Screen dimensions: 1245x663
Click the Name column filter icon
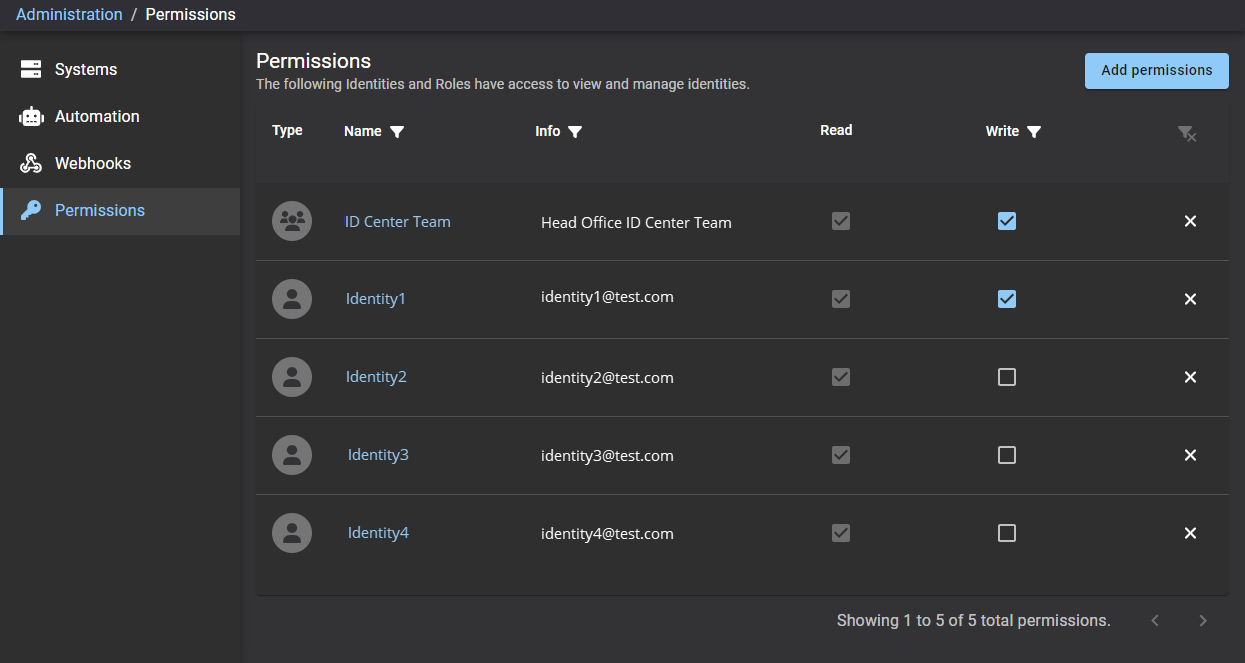397,132
